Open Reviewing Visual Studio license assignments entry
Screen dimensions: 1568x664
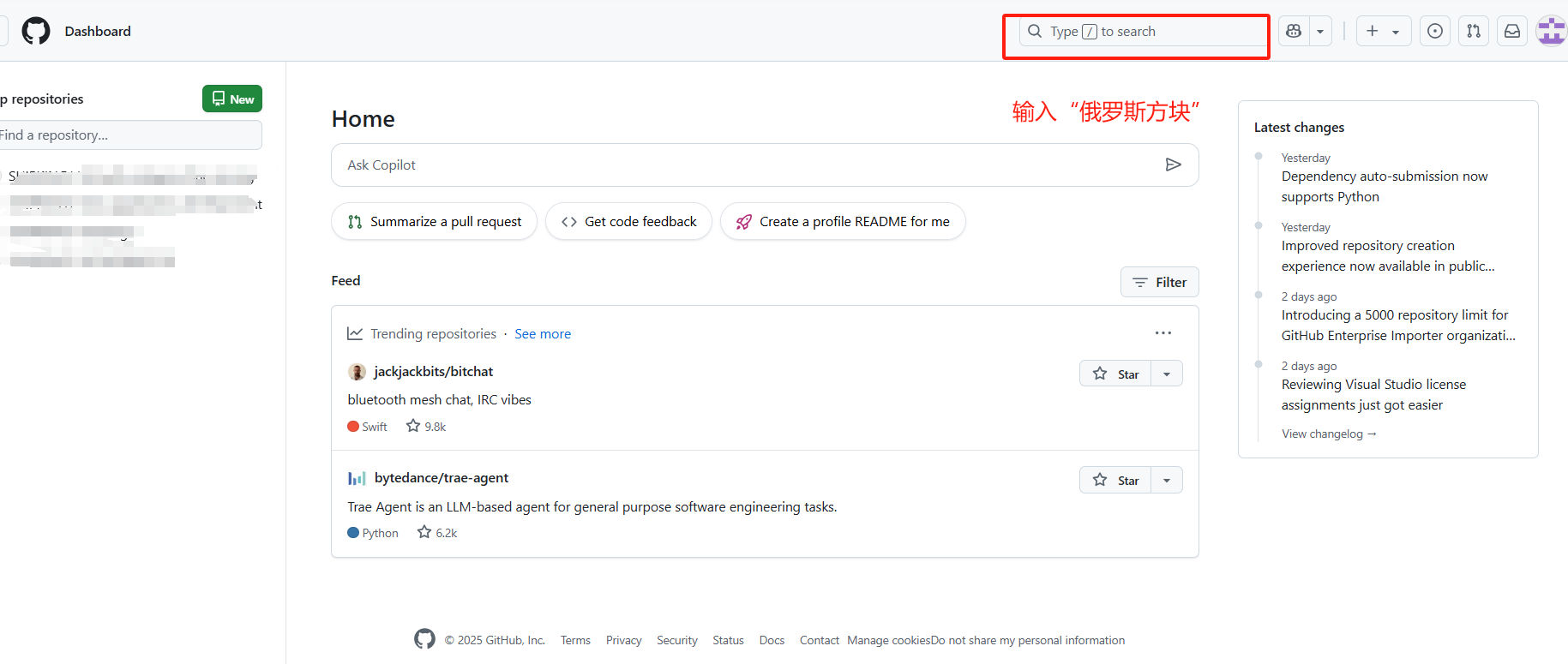click(1373, 394)
